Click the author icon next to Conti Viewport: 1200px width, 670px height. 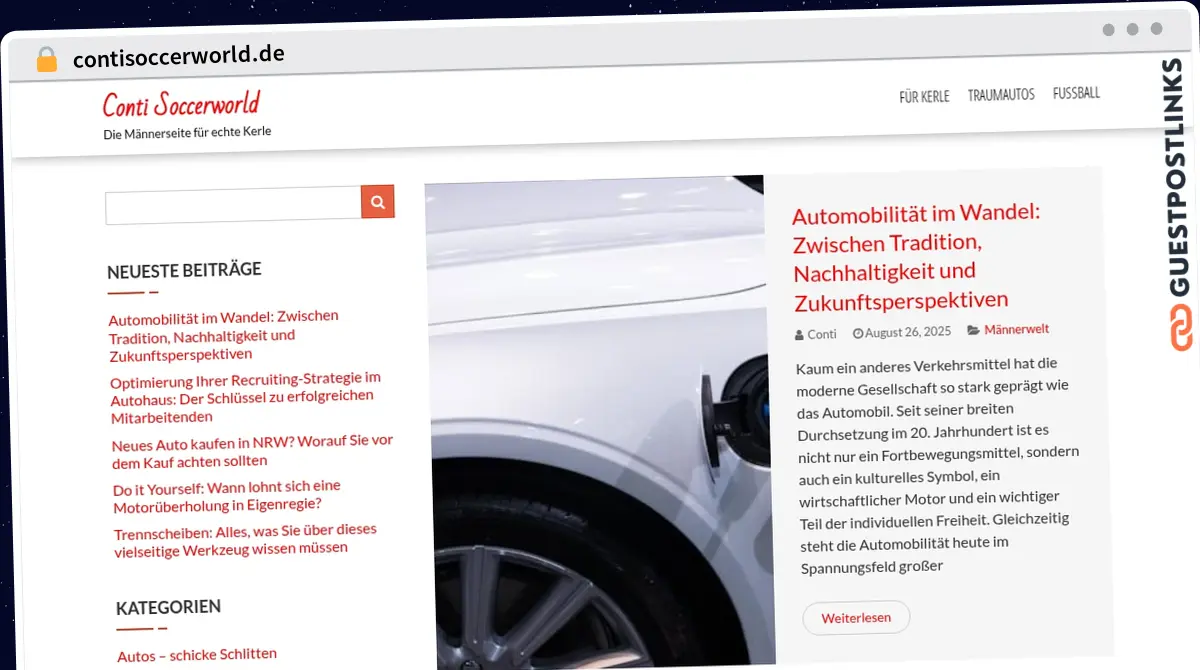click(x=799, y=334)
